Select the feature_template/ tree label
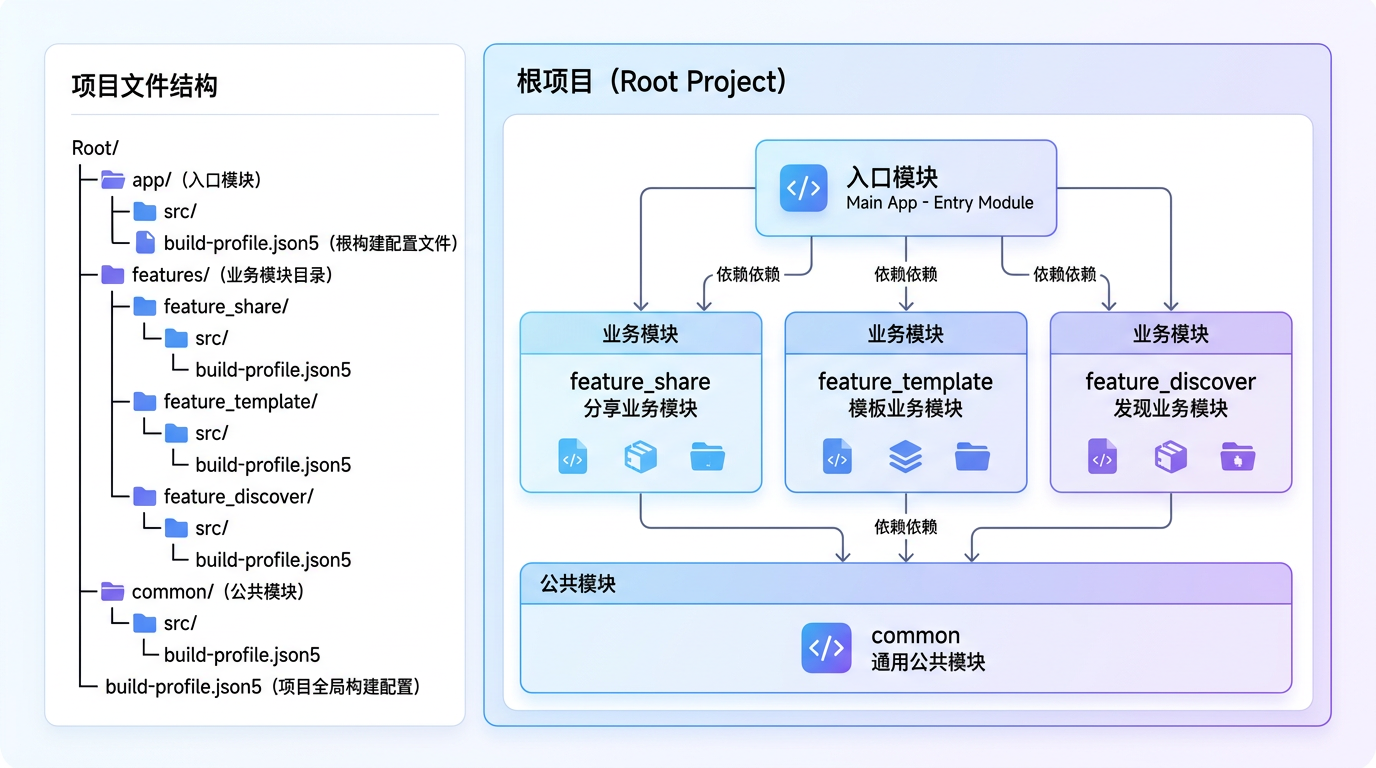 (x=240, y=401)
